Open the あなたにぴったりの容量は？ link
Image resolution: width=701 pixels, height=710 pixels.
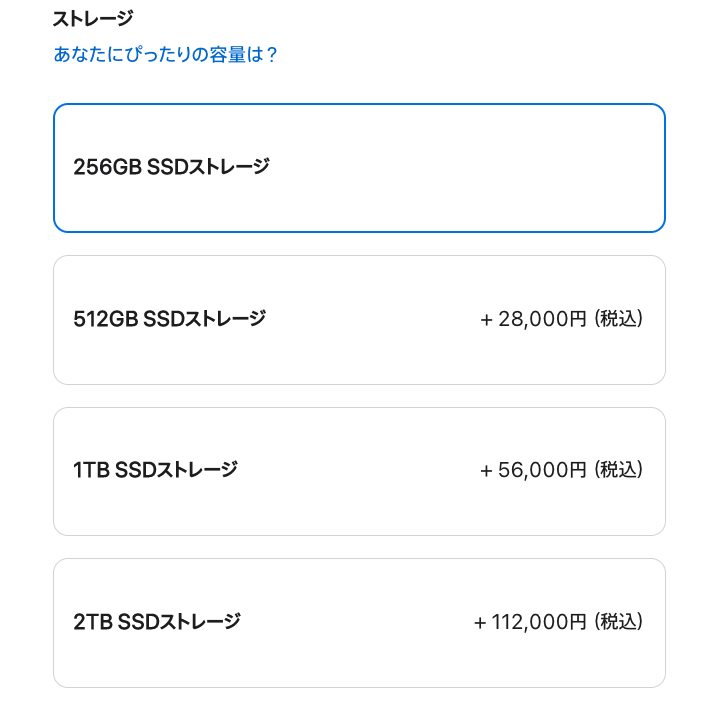[165, 54]
